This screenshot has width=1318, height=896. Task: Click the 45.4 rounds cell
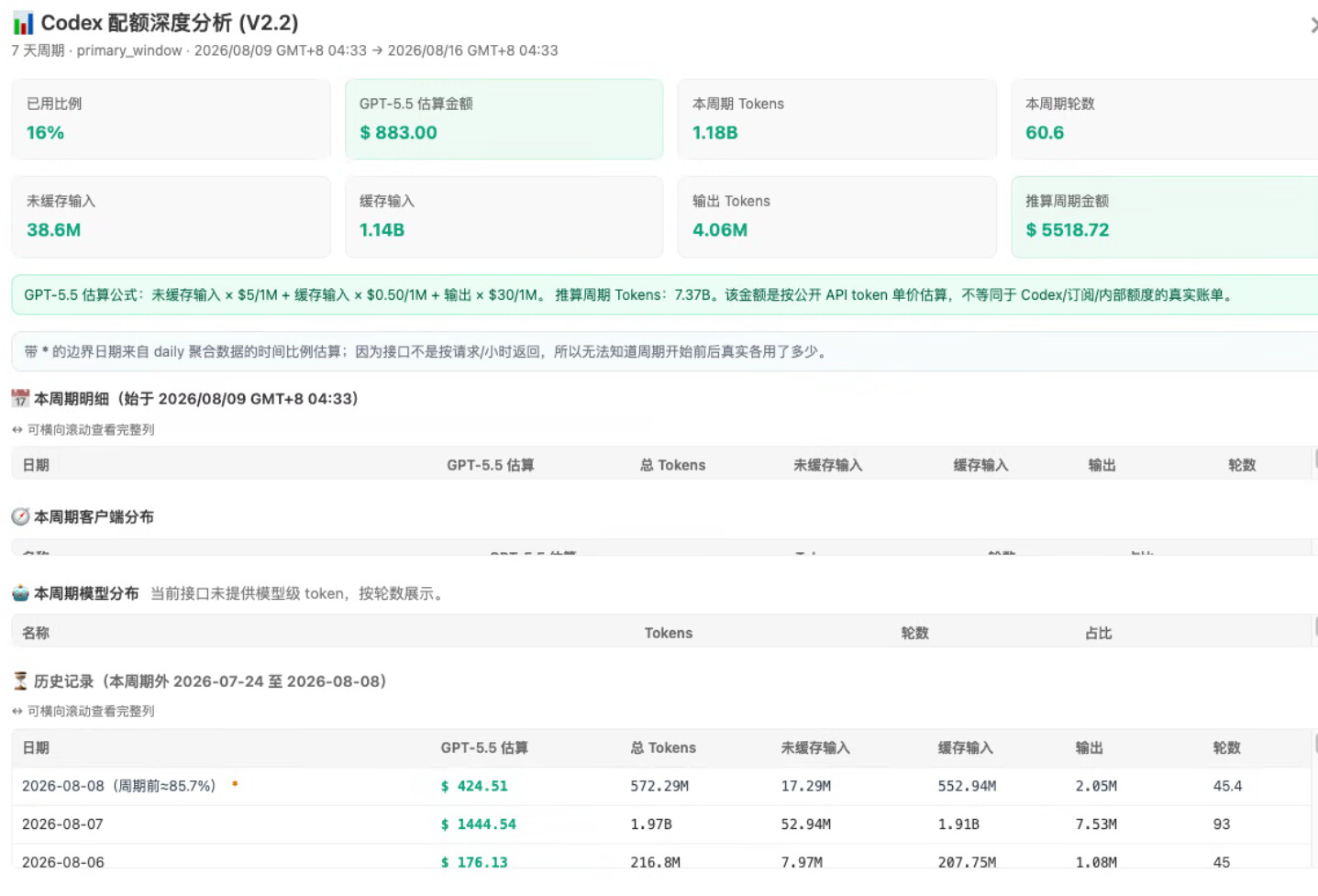(x=1227, y=786)
